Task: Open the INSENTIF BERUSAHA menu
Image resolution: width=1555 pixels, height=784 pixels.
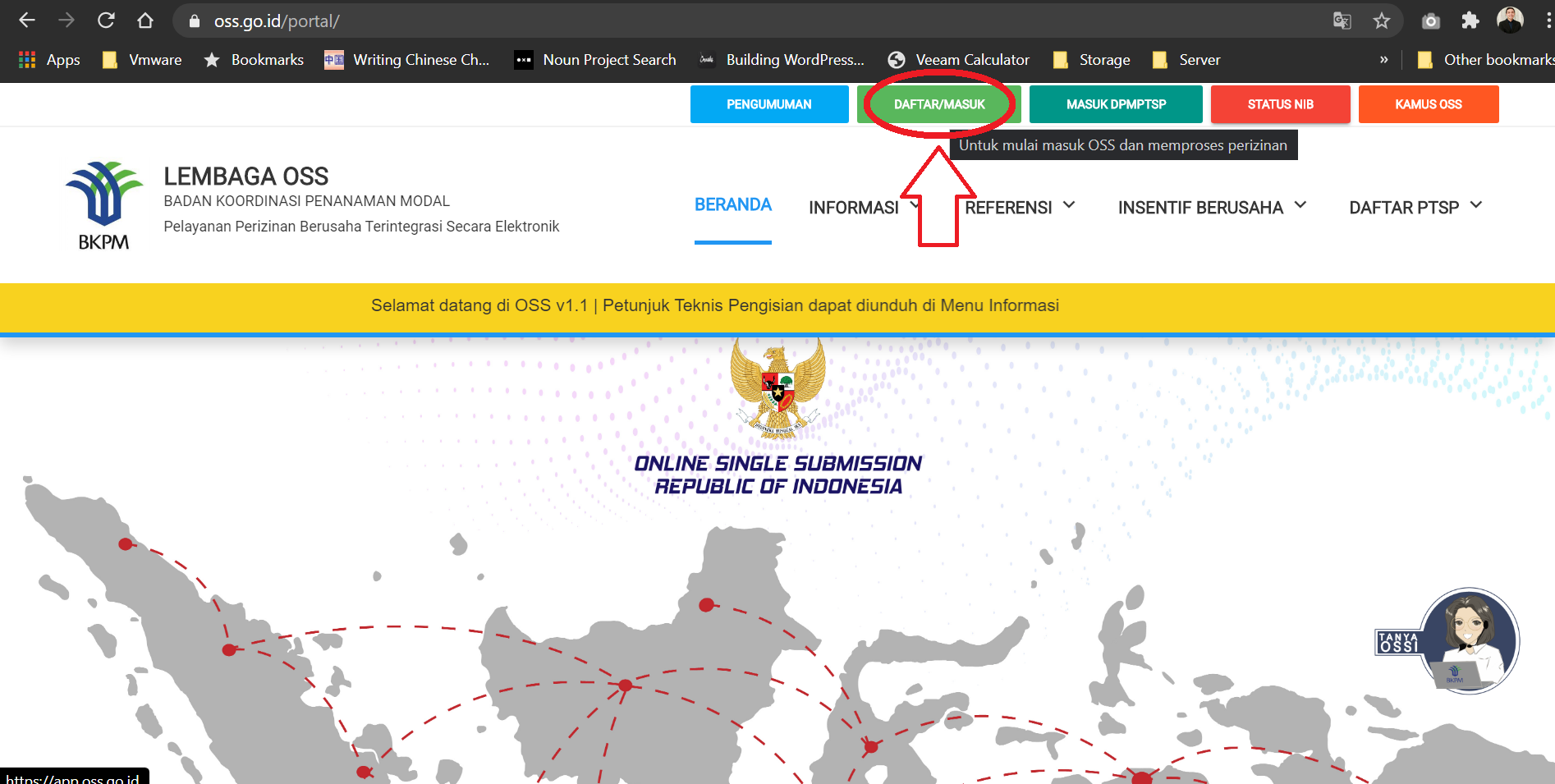Action: pos(1200,208)
